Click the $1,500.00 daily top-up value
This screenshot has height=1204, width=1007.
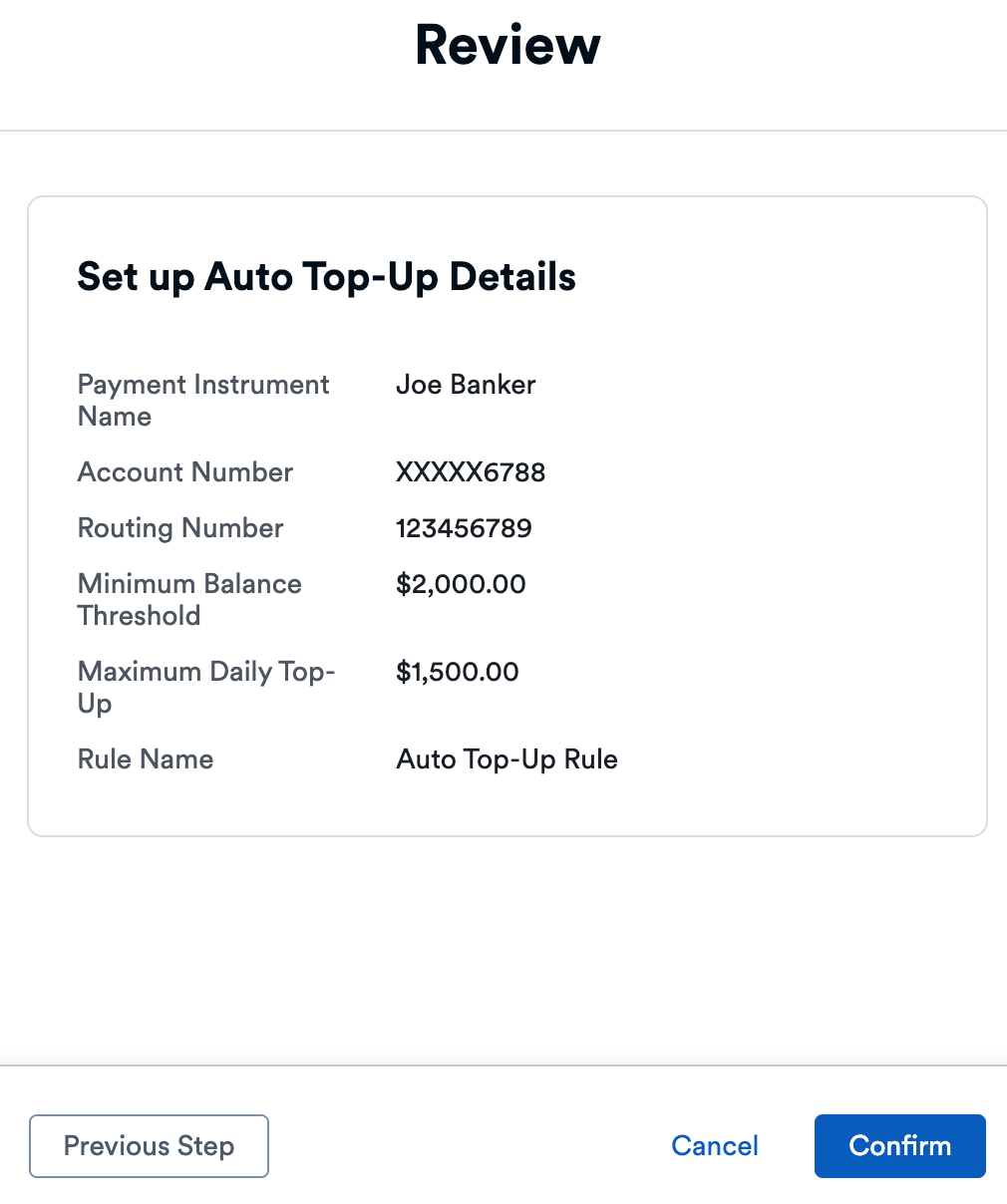tap(458, 672)
